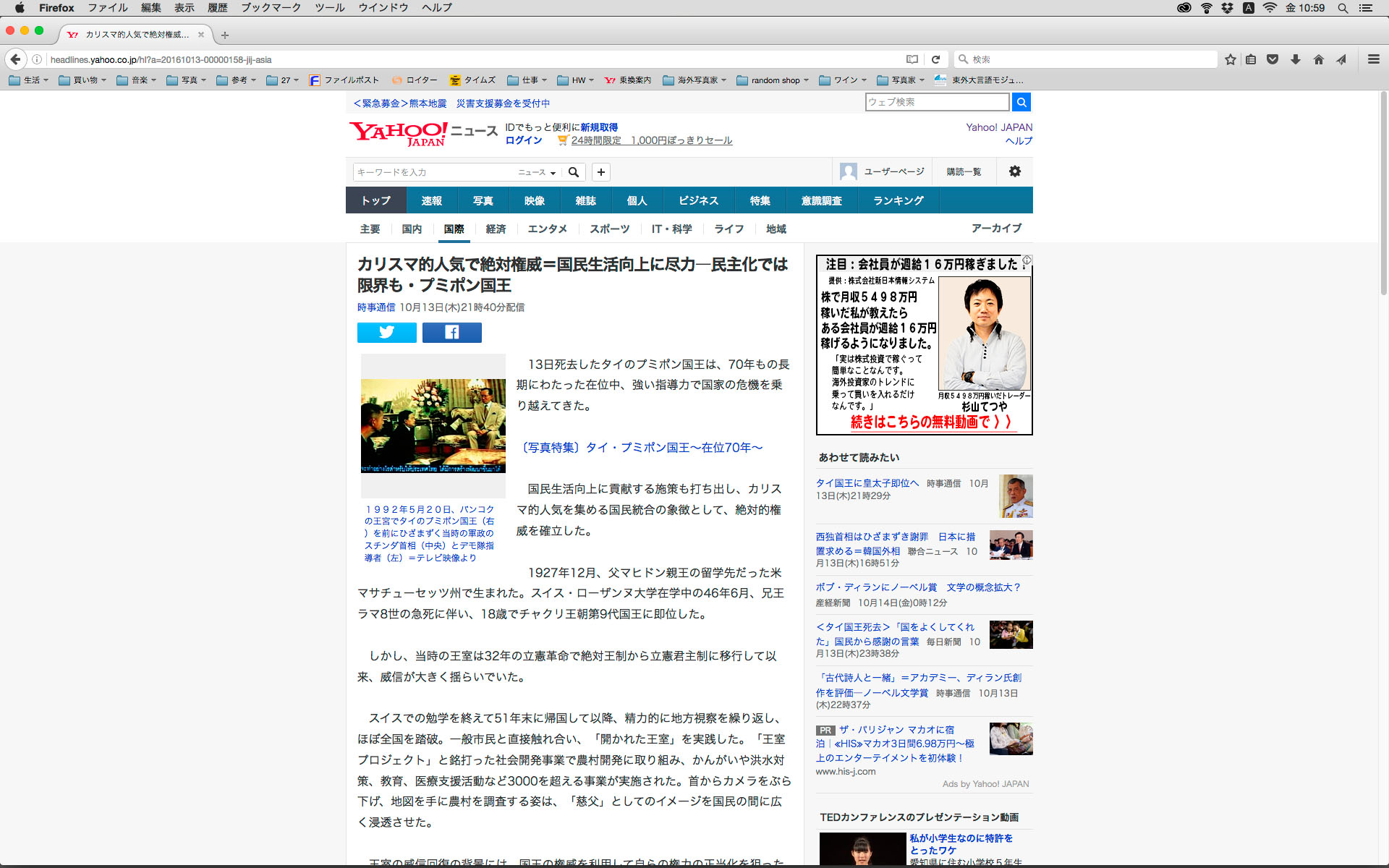Click the article's TV footage photo thumbnail
The height and width of the screenshot is (868, 1389).
coord(433,425)
